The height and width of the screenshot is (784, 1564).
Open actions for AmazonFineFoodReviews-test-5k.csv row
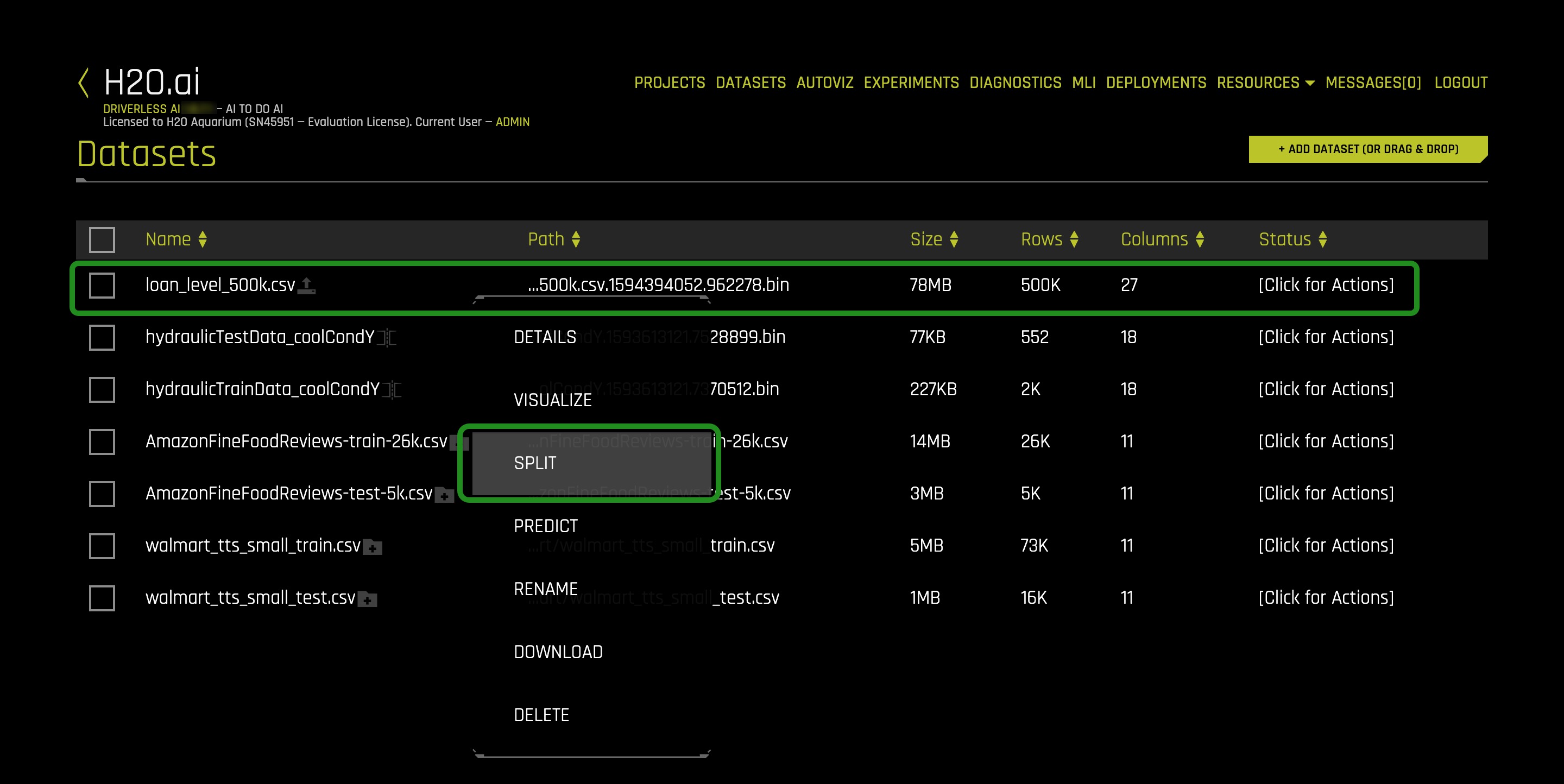(x=1326, y=494)
